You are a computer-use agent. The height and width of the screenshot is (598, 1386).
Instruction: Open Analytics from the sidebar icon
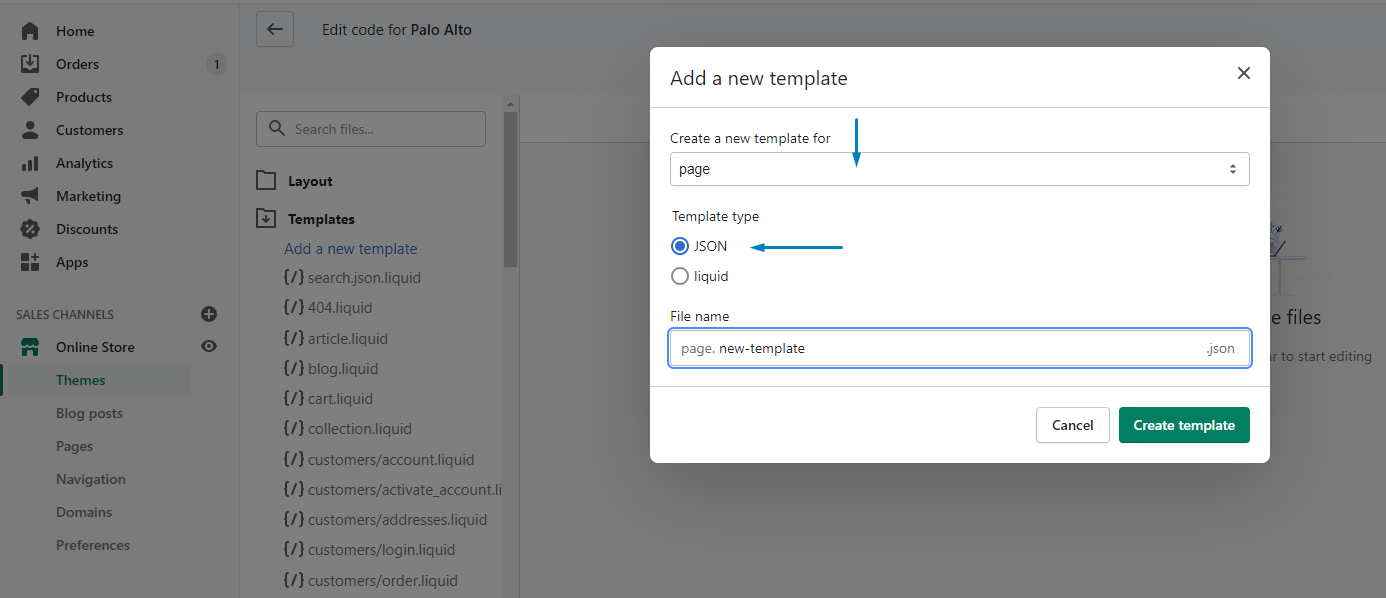point(29,162)
